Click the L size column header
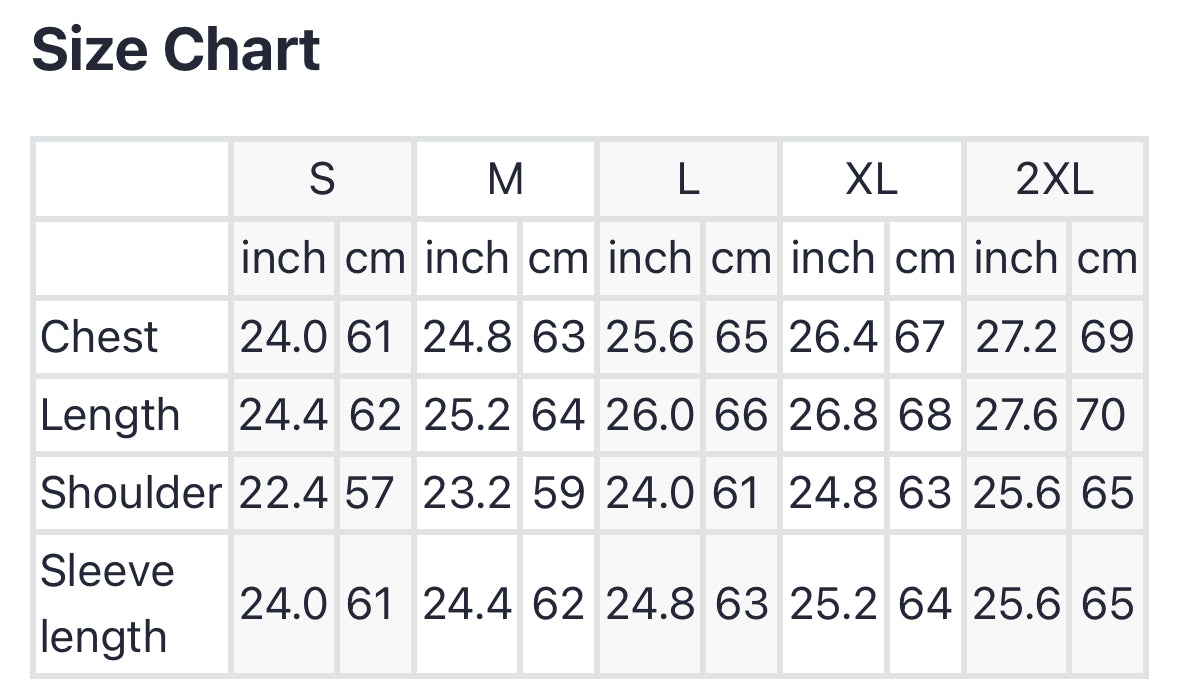Viewport: 1179px width, 685px height. (x=688, y=180)
